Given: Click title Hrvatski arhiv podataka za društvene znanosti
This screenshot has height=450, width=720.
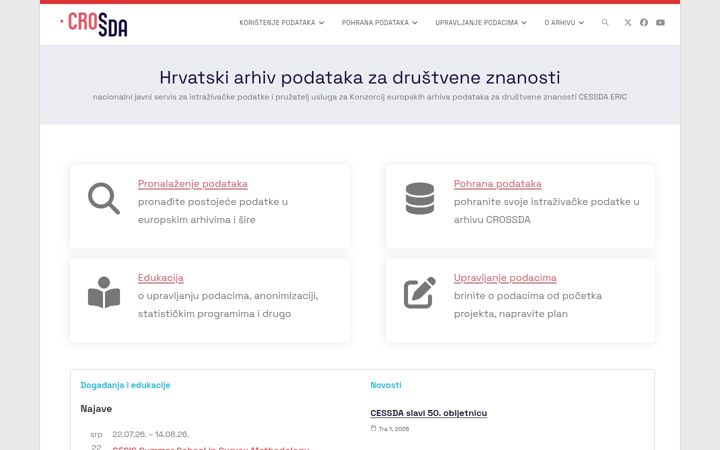Looking at the screenshot, I should (x=360, y=77).
